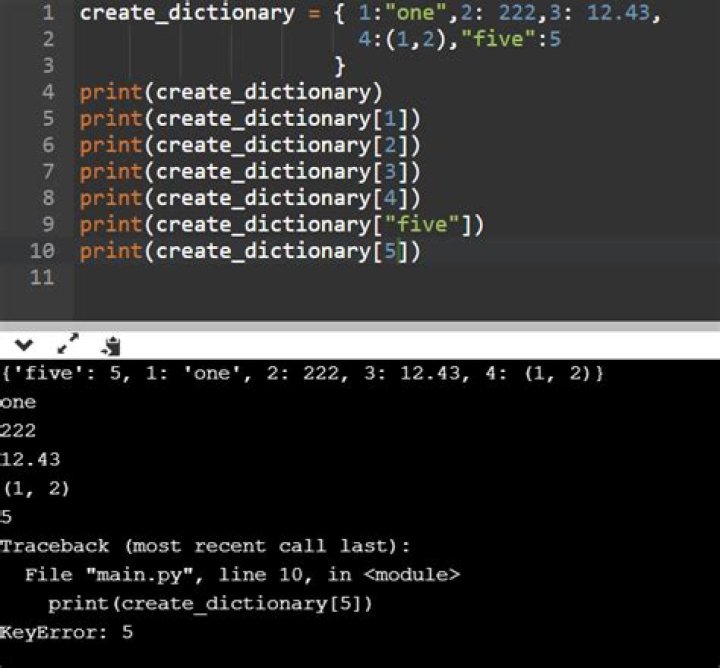Place cursor in create_dictionary assignment on line 1
Screen dimensions: 720x668
[x=370, y=13]
